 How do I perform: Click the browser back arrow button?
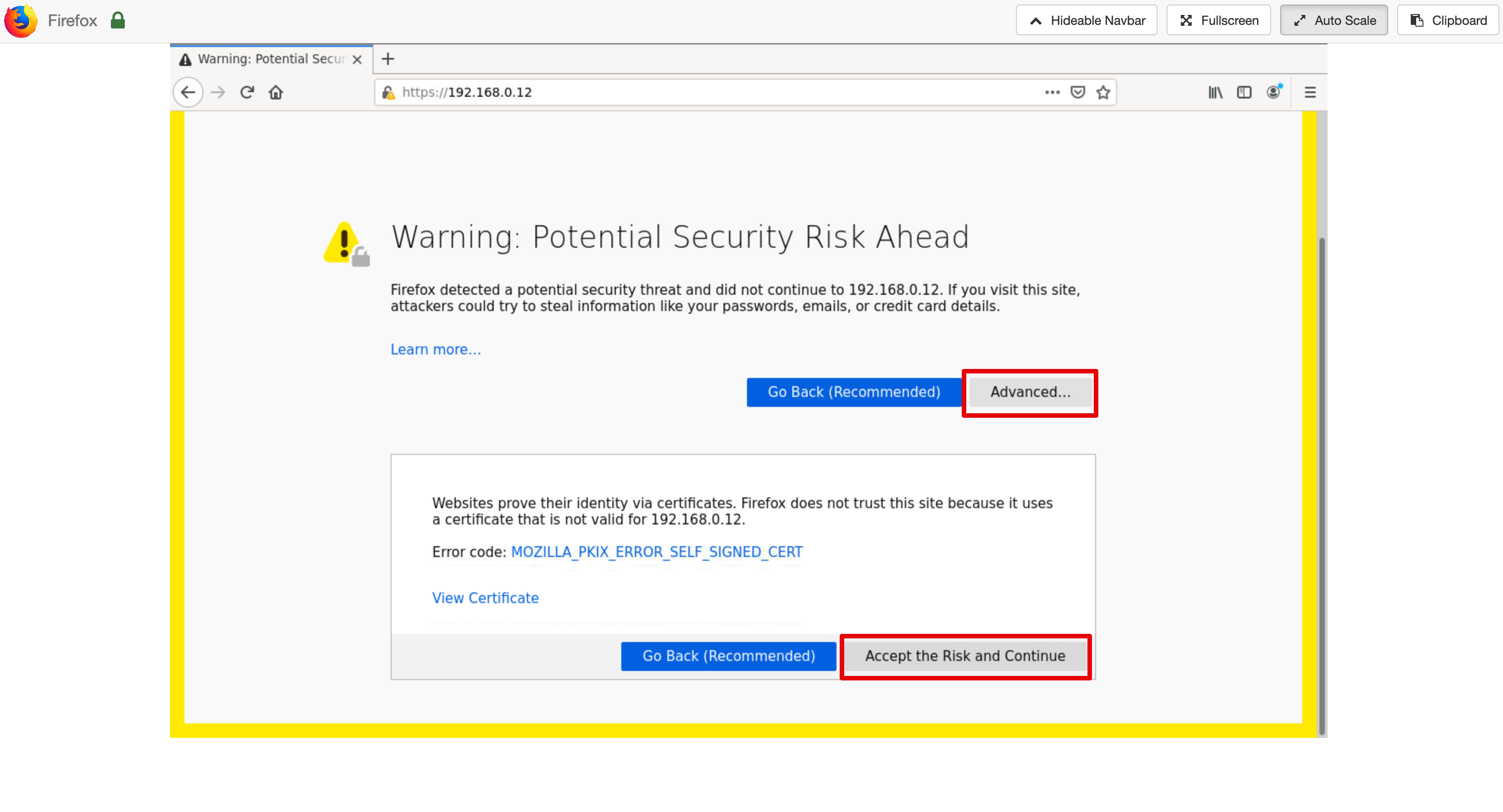188,92
